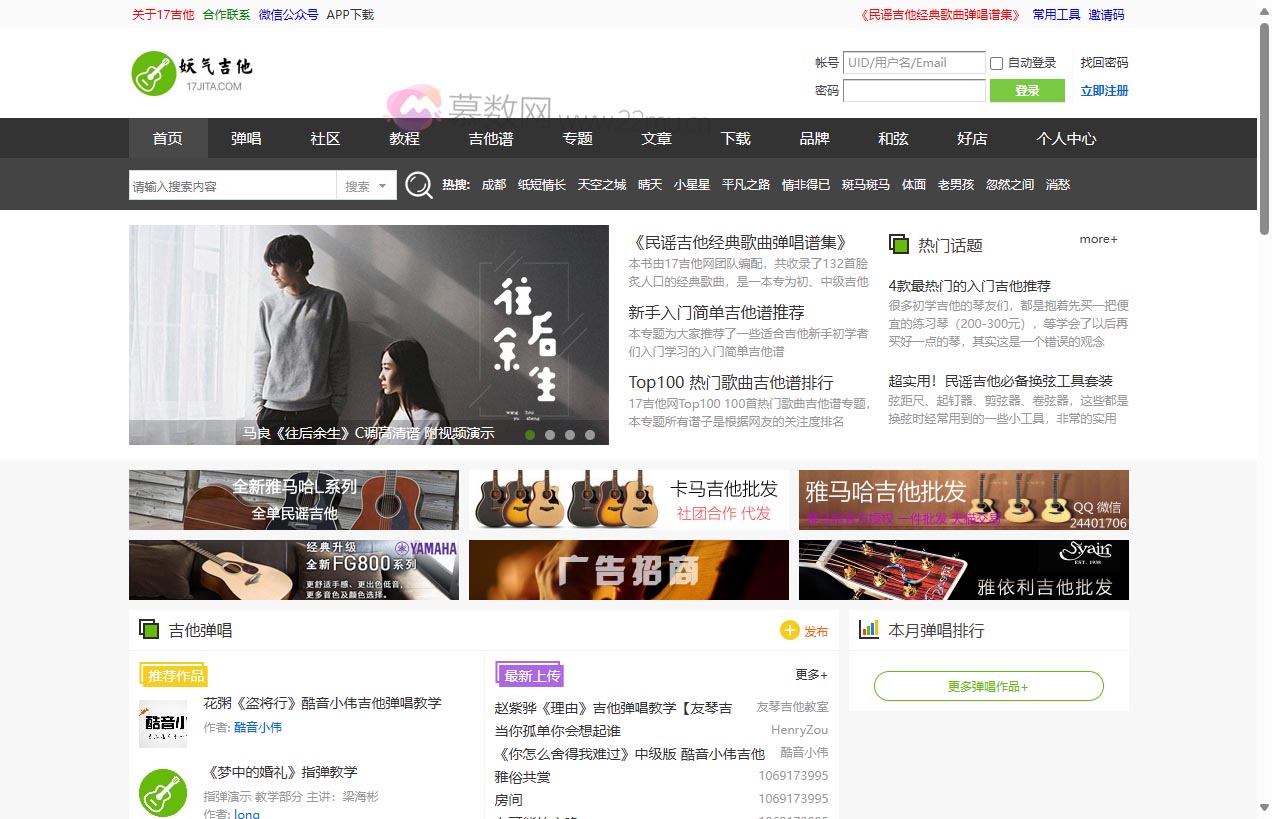Viewport: 1272px width, 819px height.
Task: Click the magnifier search icon
Action: (418, 184)
